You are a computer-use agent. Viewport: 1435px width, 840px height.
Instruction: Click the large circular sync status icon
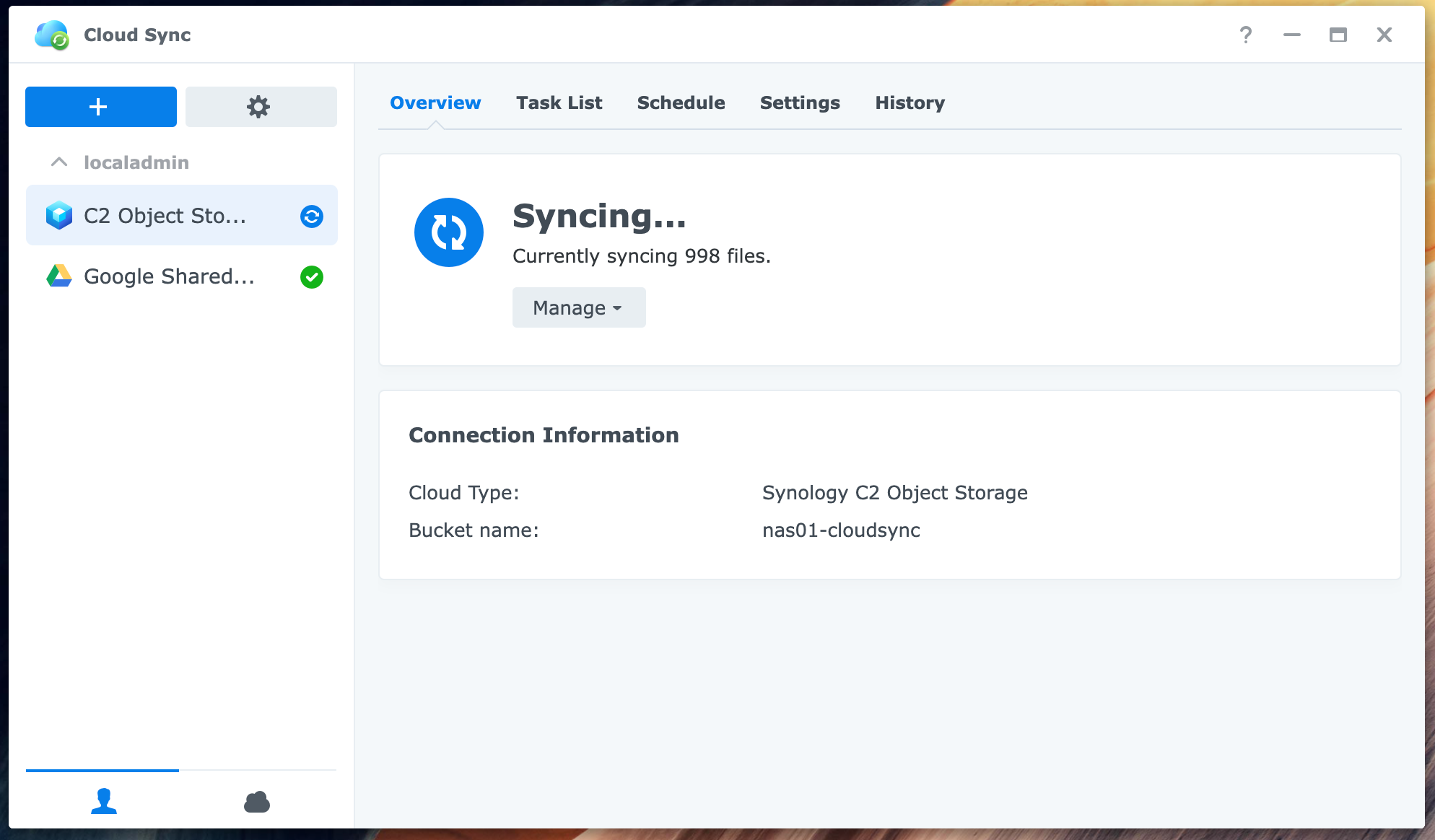tap(449, 232)
